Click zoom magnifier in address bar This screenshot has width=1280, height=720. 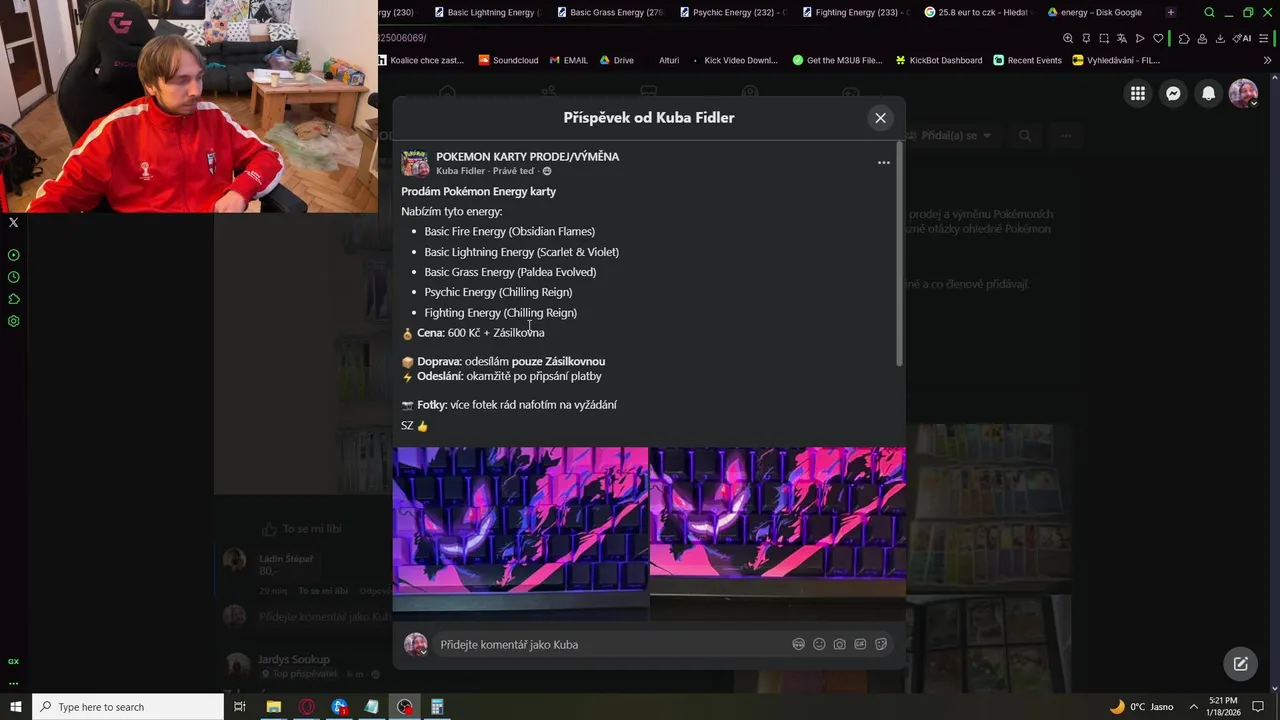pyautogui.click(x=1068, y=38)
